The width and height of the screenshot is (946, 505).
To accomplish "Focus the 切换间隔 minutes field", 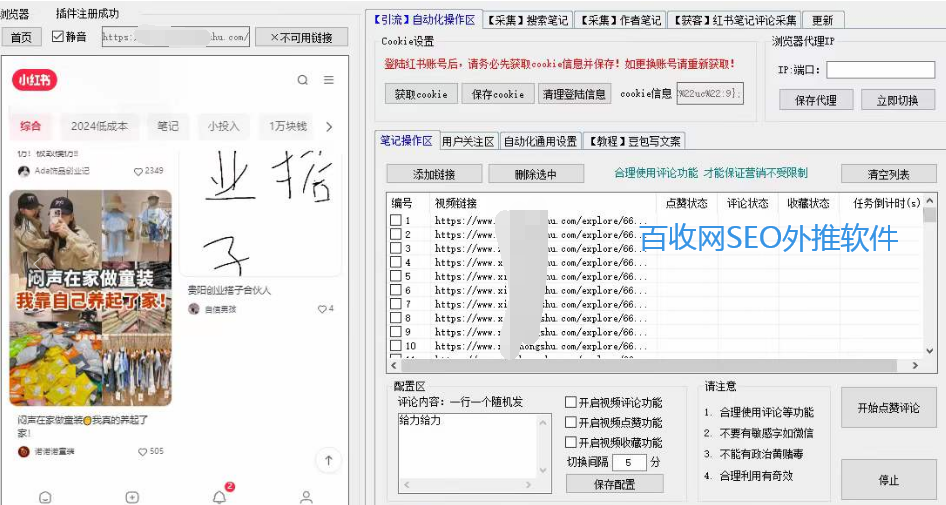I will coord(629,462).
